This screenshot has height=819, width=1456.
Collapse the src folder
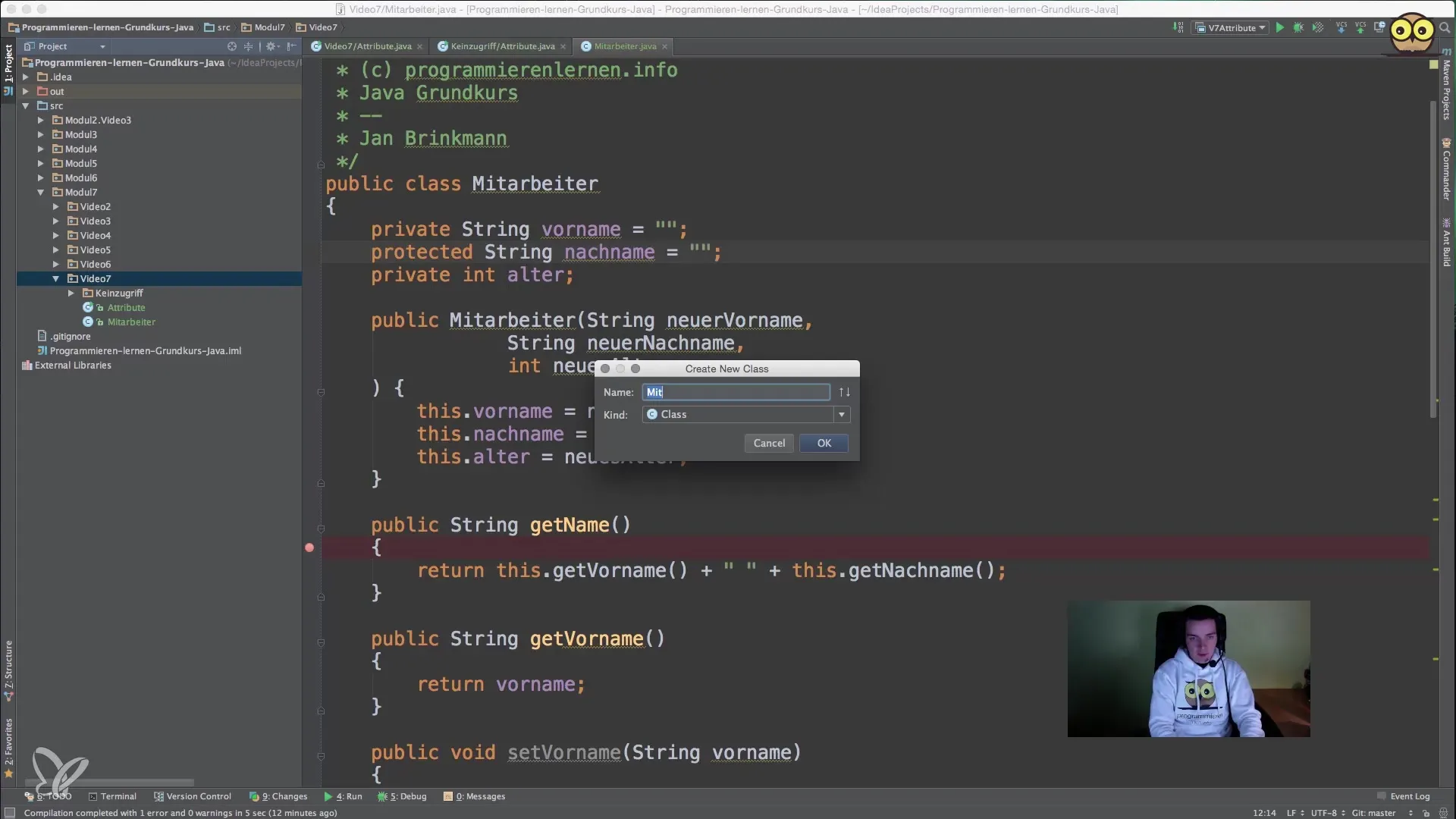point(26,105)
